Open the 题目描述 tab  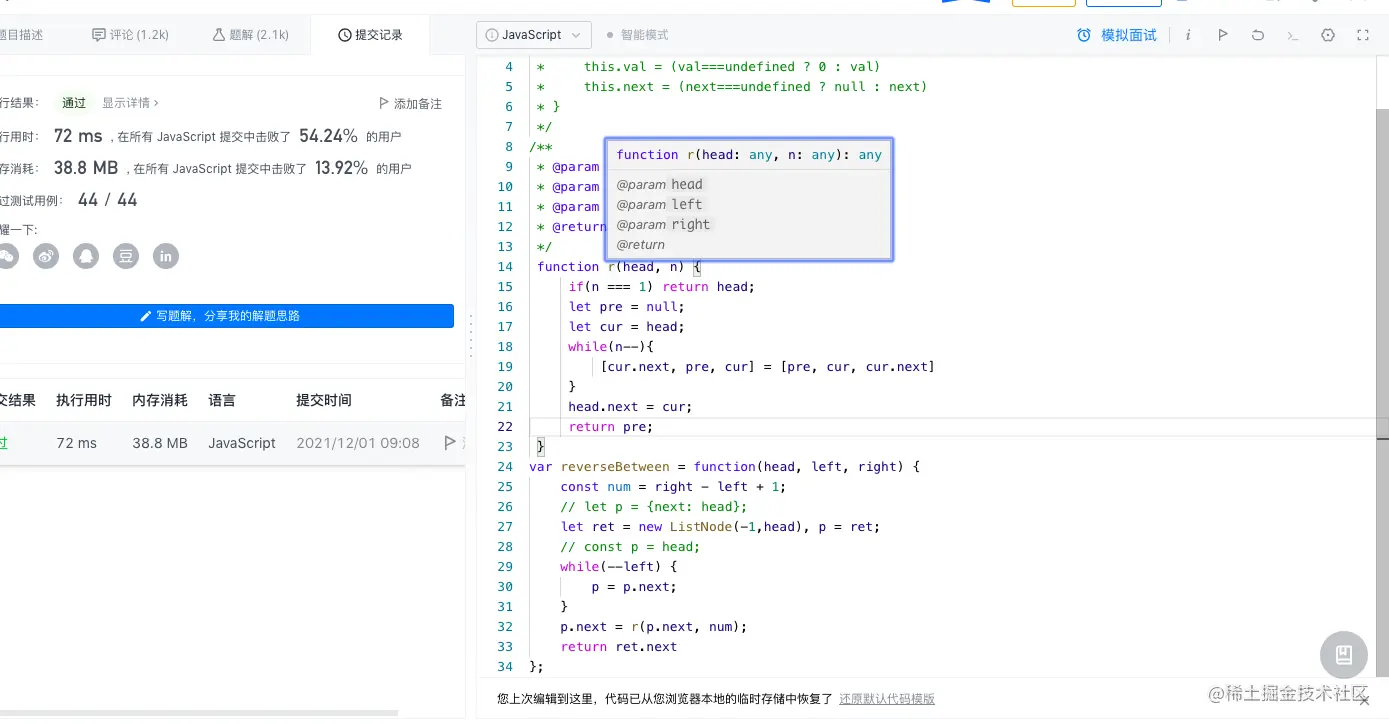[20, 35]
